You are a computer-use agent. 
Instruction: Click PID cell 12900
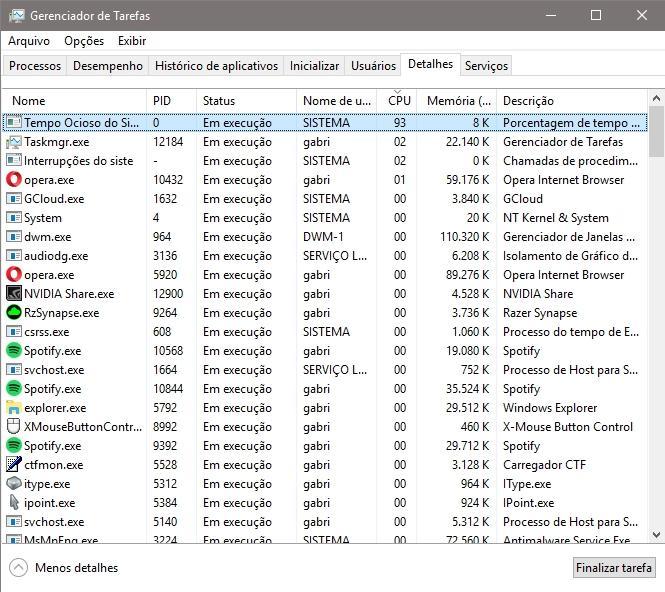coord(168,294)
